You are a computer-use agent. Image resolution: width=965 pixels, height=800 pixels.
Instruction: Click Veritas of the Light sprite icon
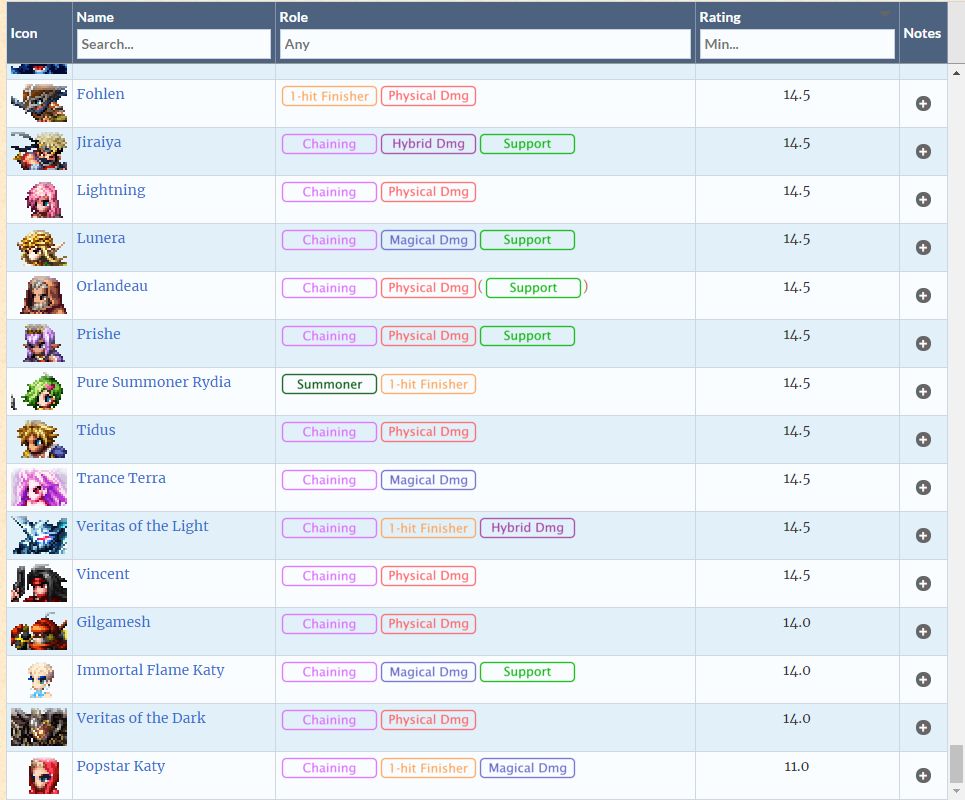coord(39,535)
